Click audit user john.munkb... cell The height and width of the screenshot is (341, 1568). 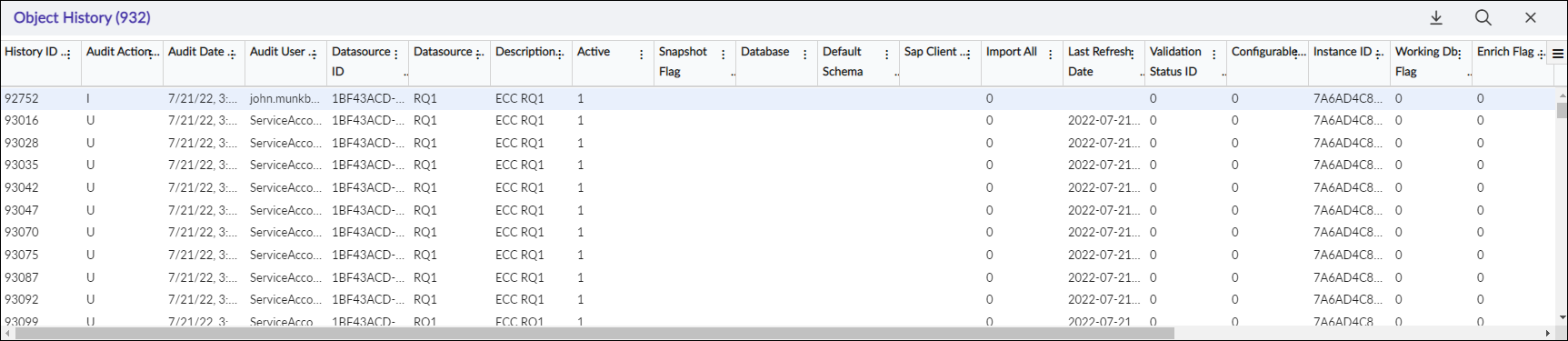point(285,98)
